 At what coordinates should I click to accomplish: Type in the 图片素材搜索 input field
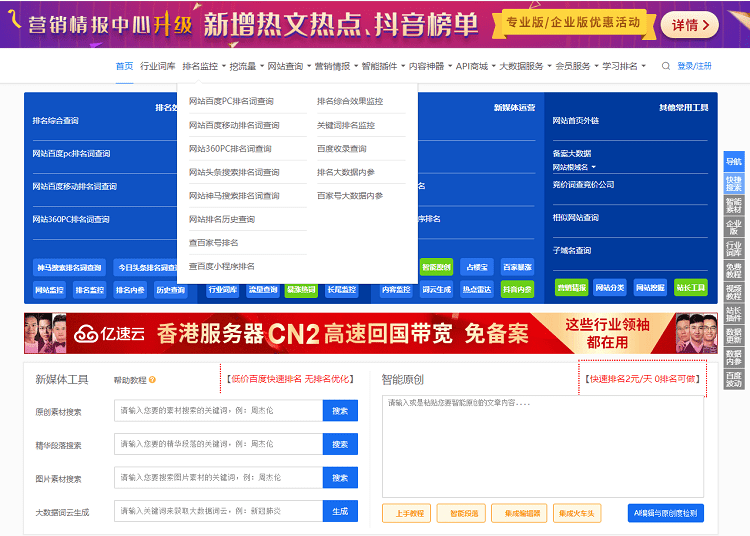click(218, 478)
